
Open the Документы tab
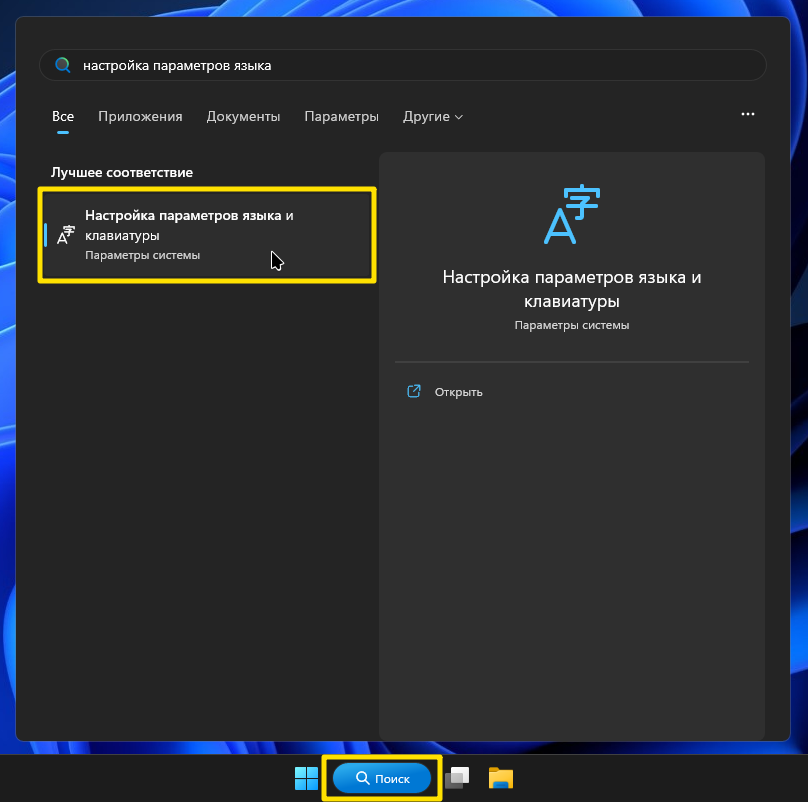[243, 116]
